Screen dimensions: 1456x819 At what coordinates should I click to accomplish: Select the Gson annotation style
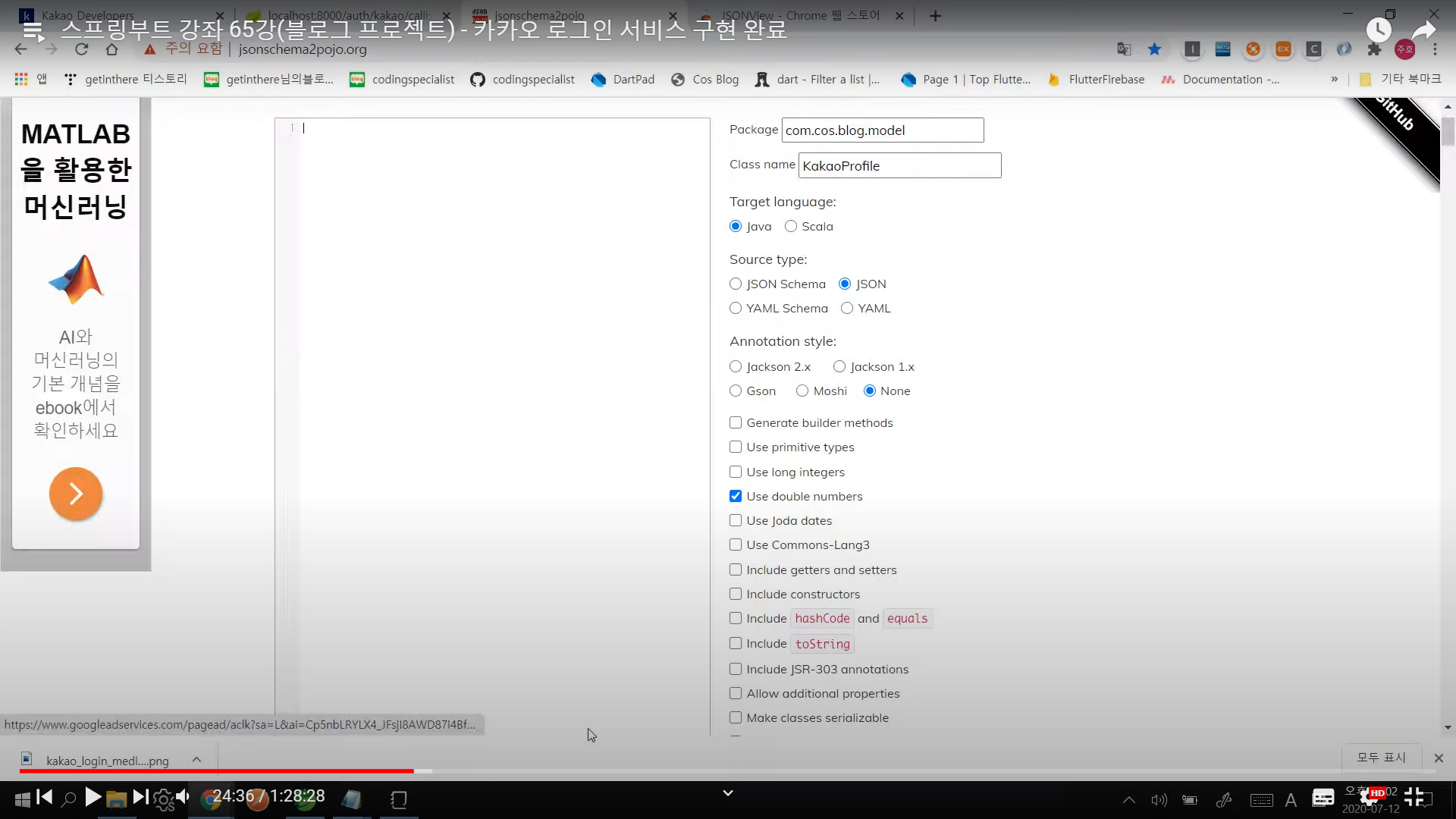pos(736,391)
